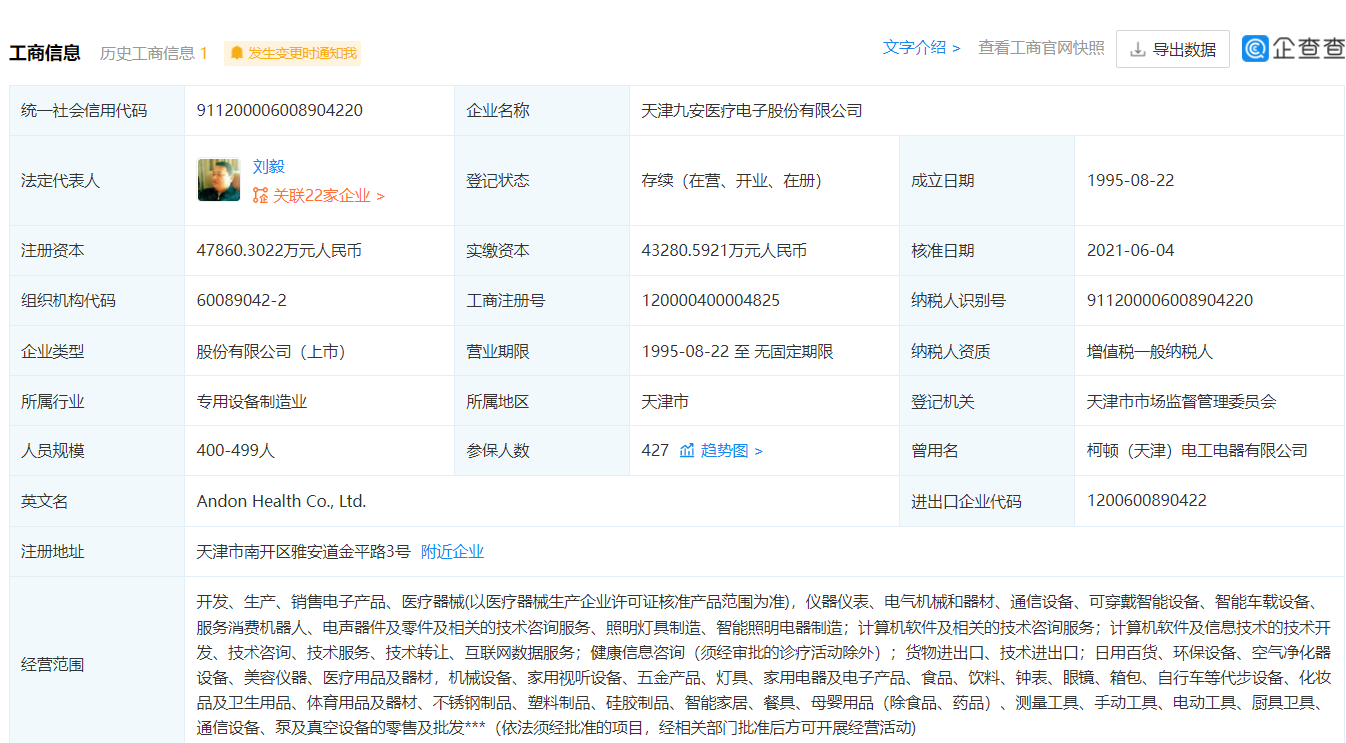Screen dimensions: 1346x743
Task: Click the 曾用名 label cell
Action: [987, 451]
